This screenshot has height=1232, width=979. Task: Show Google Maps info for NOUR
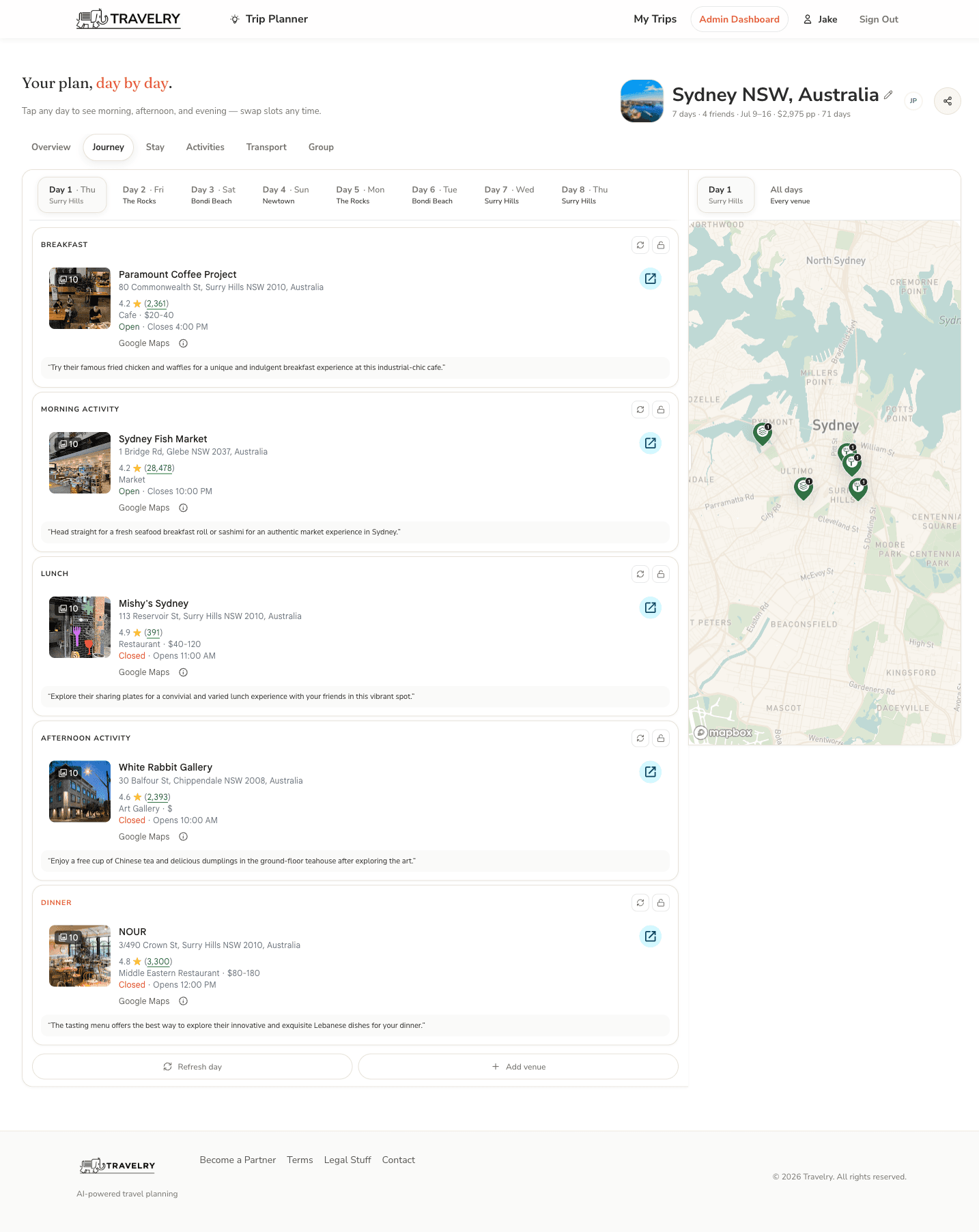tap(183, 1001)
